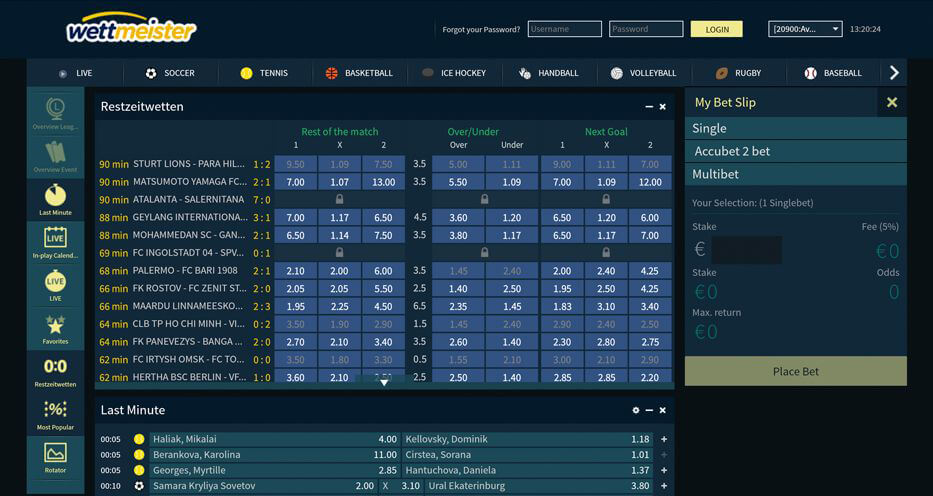Click the wettmeister logo
The width and height of the screenshot is (933, 496).
point(131,28)
